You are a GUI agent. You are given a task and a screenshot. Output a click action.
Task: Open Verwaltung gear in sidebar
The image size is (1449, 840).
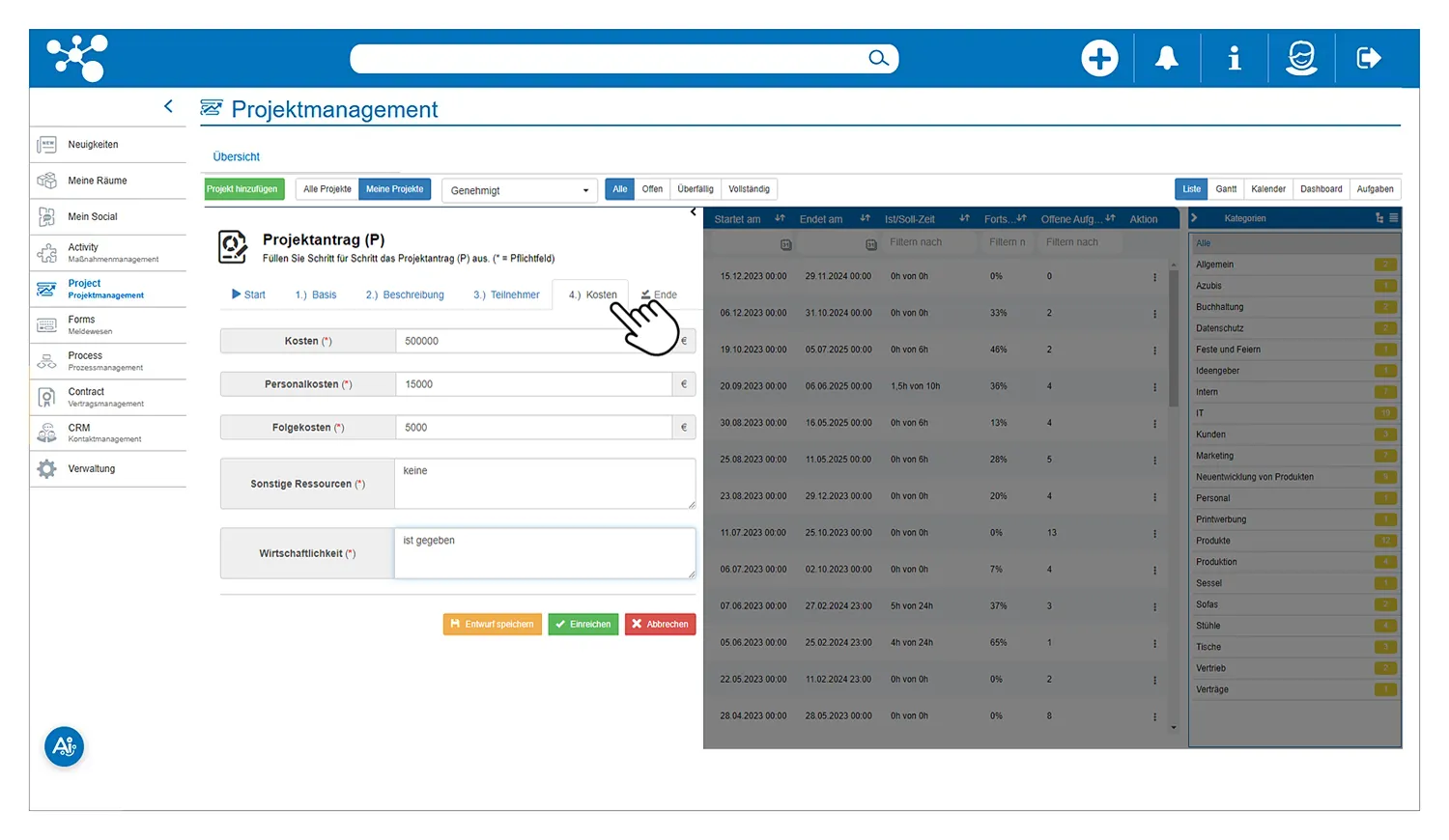[x=47, y=469]
